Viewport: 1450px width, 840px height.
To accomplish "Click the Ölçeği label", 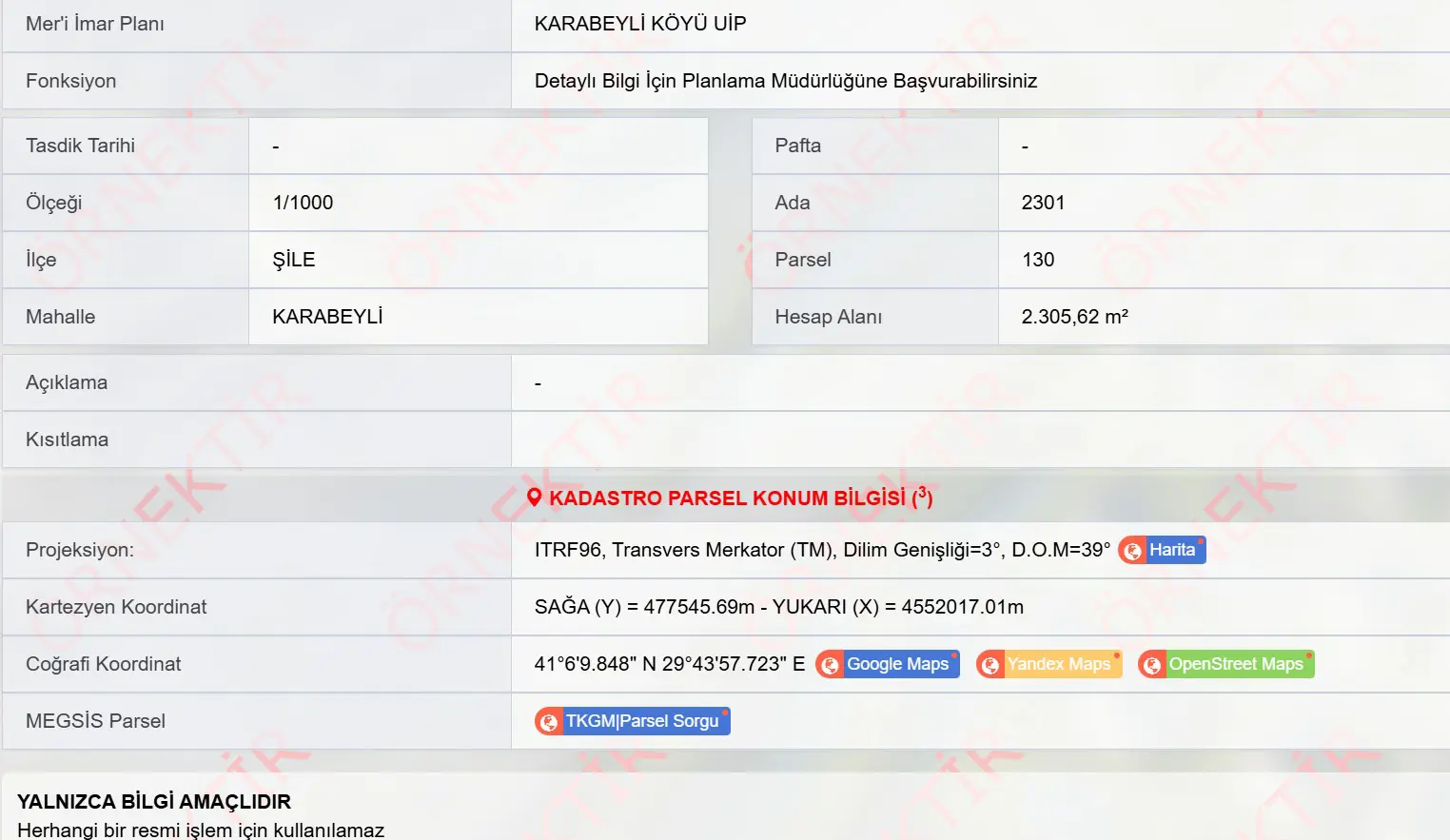I will [x=54, y=203].
